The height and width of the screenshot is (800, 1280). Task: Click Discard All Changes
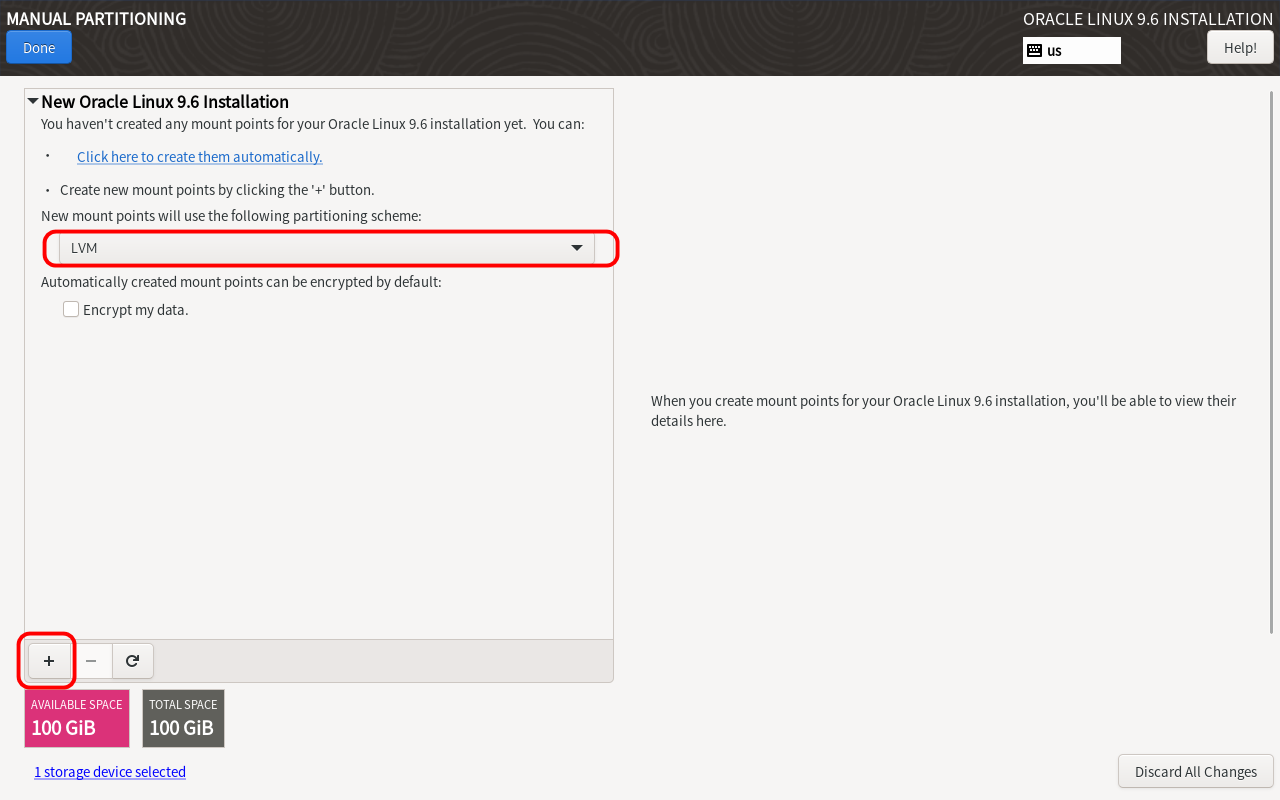1195,772
